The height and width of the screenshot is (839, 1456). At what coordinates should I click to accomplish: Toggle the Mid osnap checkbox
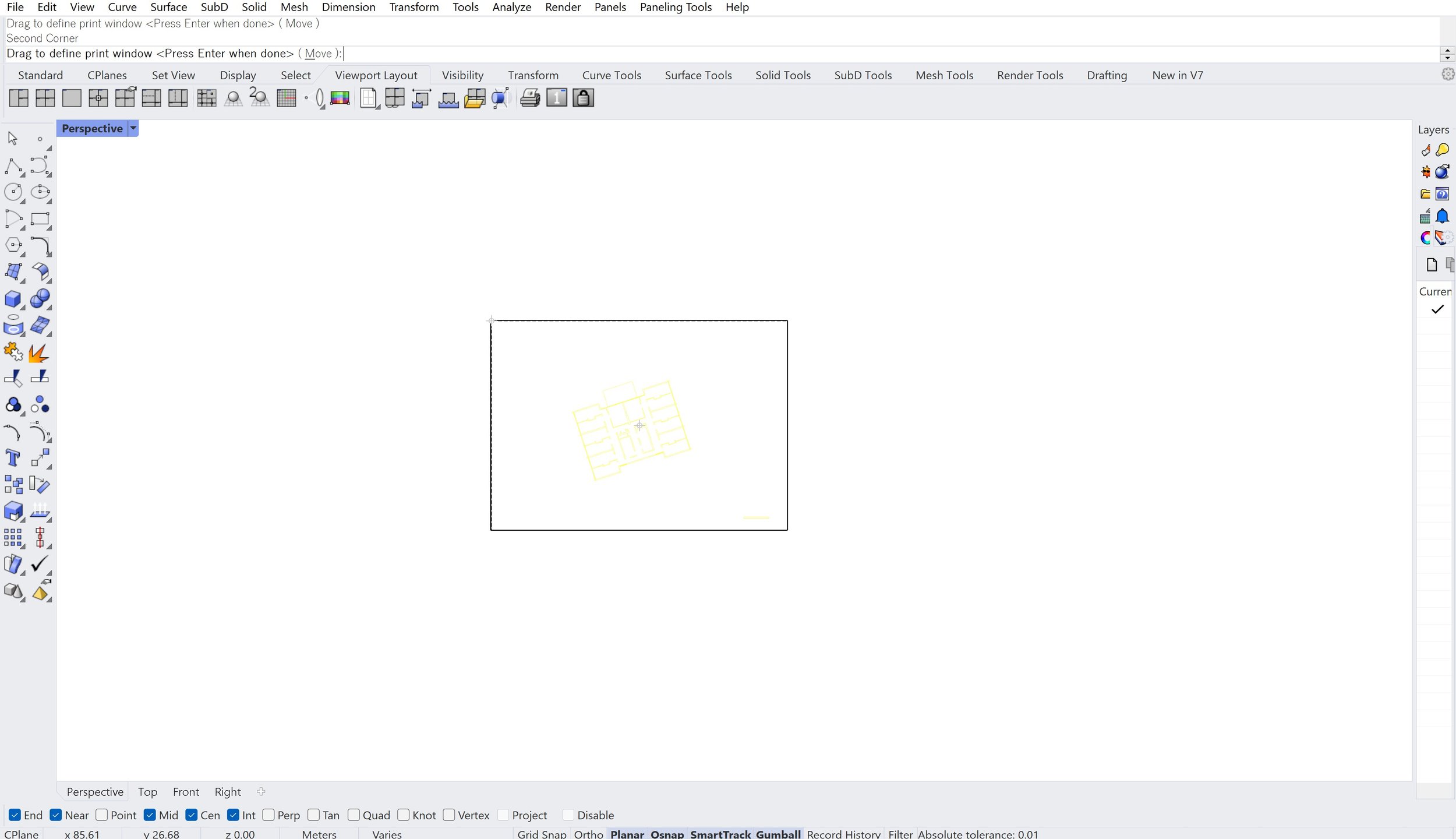(150, 815)
